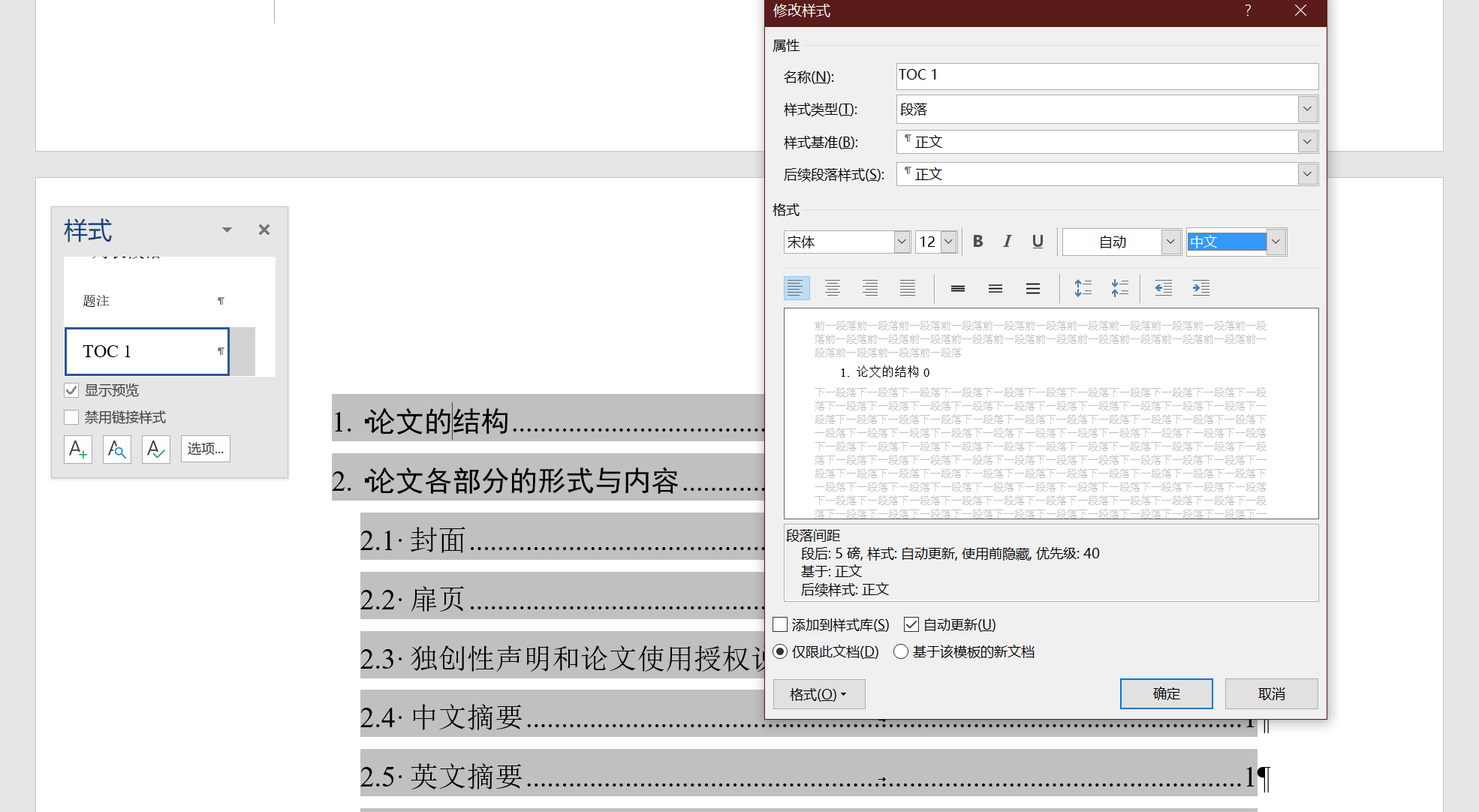The image size is (1479, 812).
Task: Toggle 禁用链接样式 checkbox
Action: tap(72, 417)
